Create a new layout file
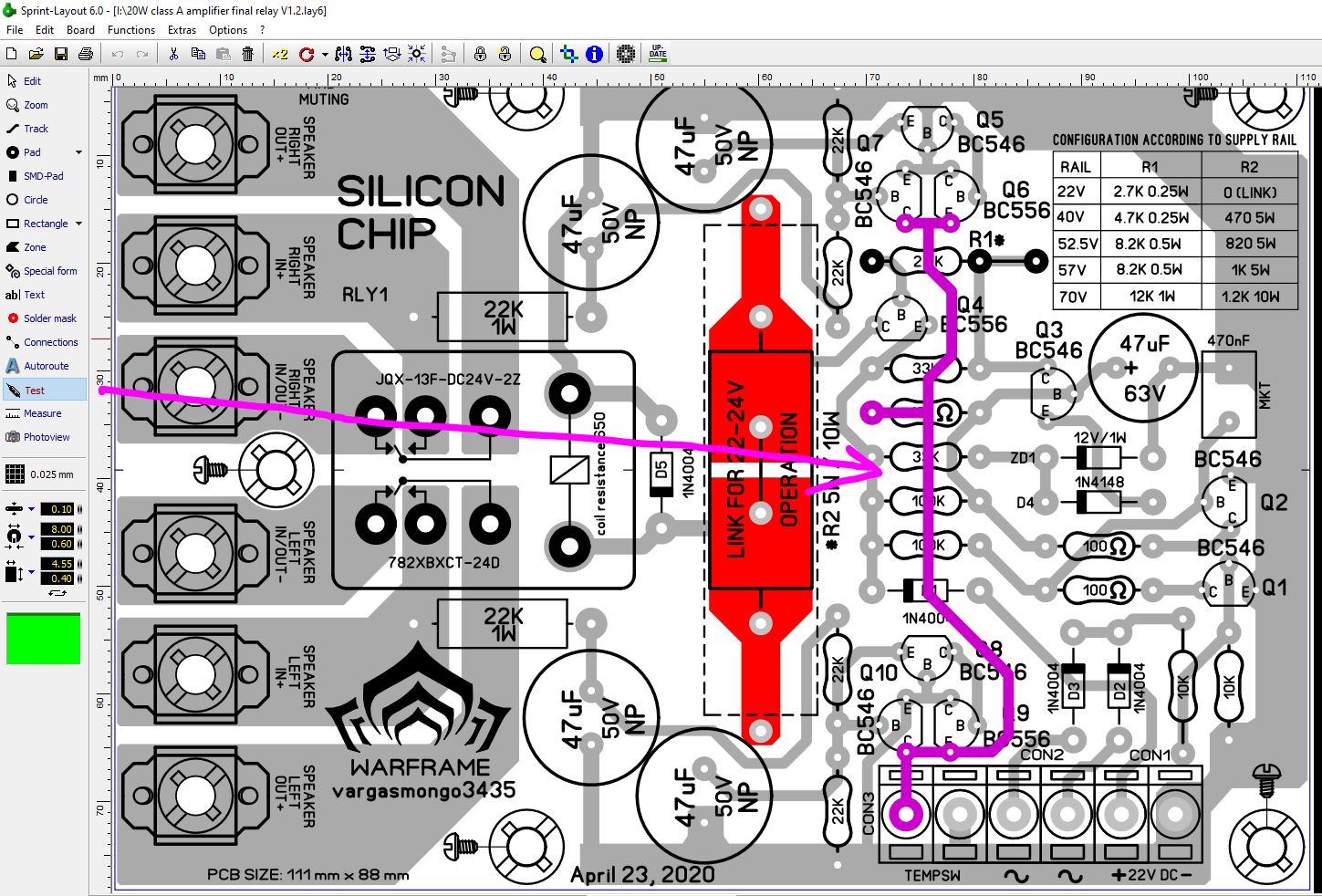1322x896 pixels. 12,54
